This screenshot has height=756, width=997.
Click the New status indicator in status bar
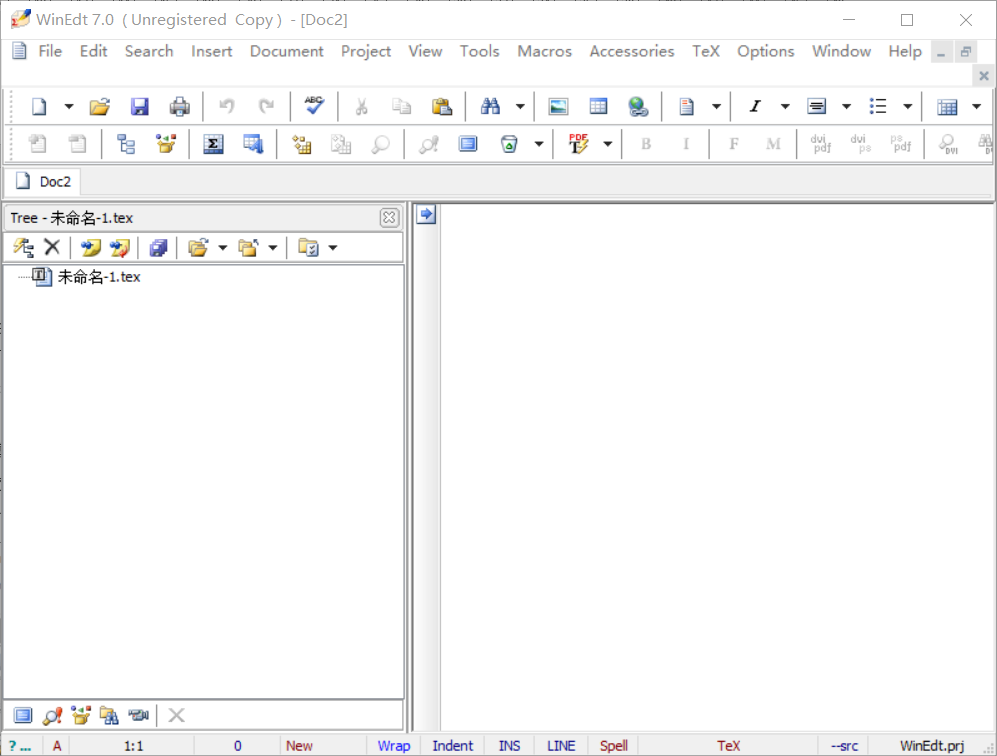[x=299, y=745]
